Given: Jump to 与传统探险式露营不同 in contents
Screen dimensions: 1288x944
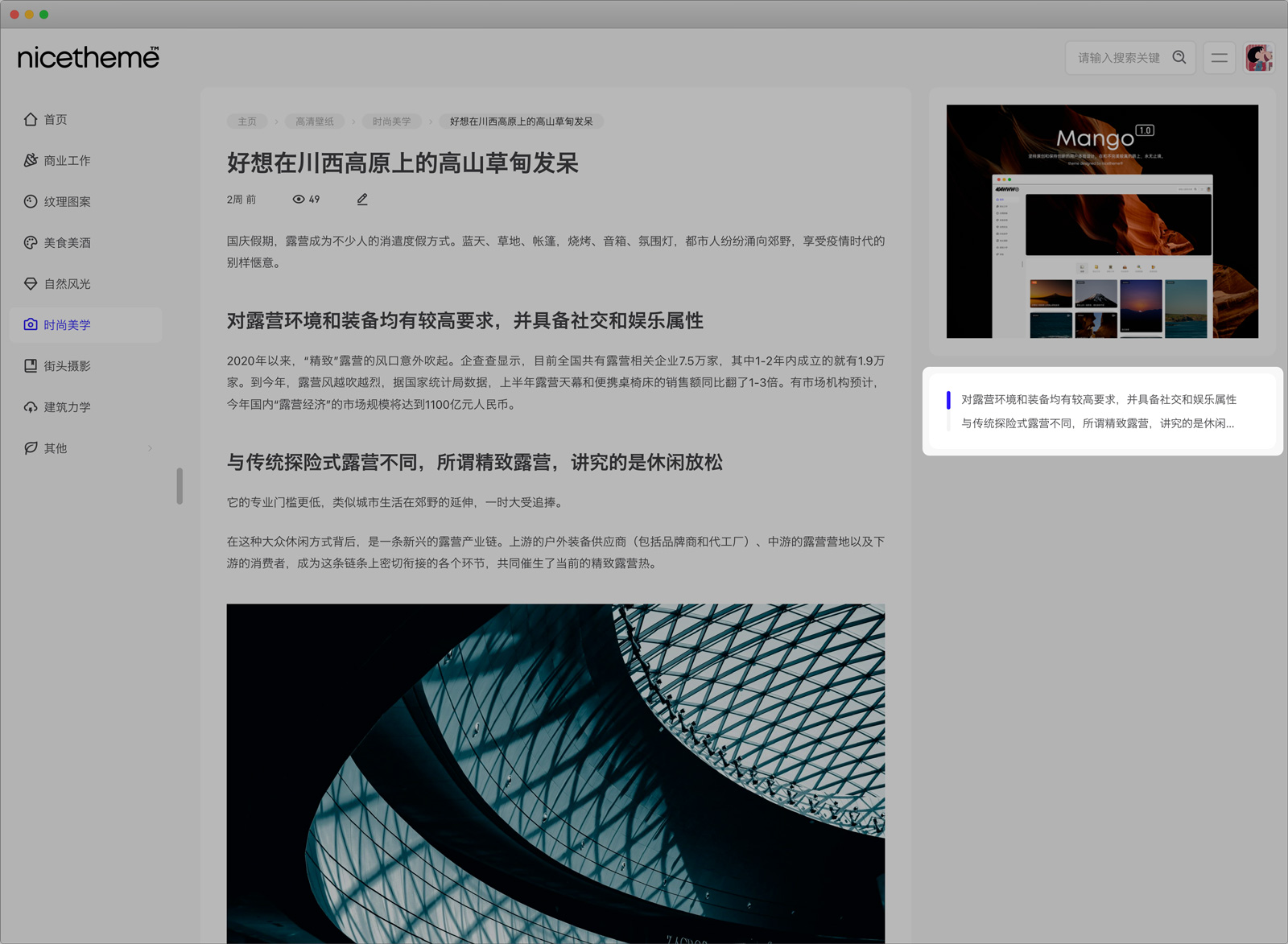Looking at the screenshot, I should pyautogui.click(x=1097, y=423).
